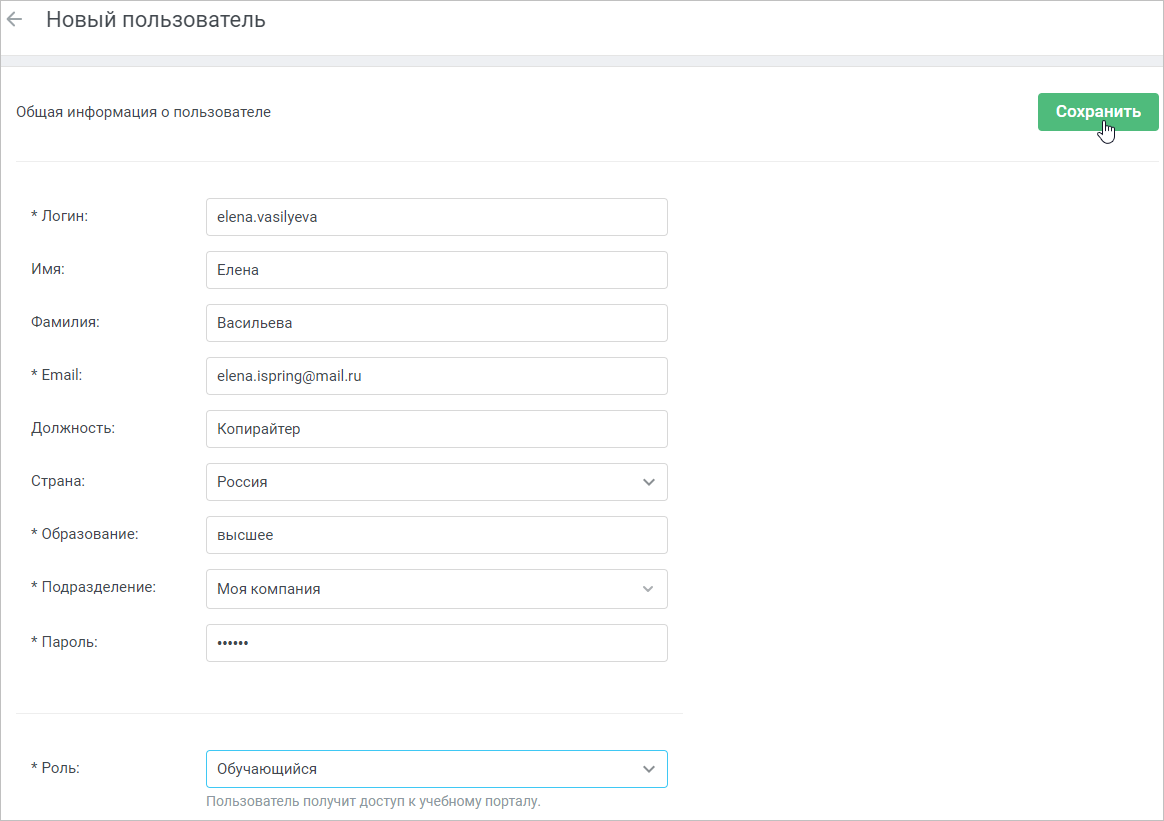Open the Страна dropdown showing Россия

coord(436,482)
